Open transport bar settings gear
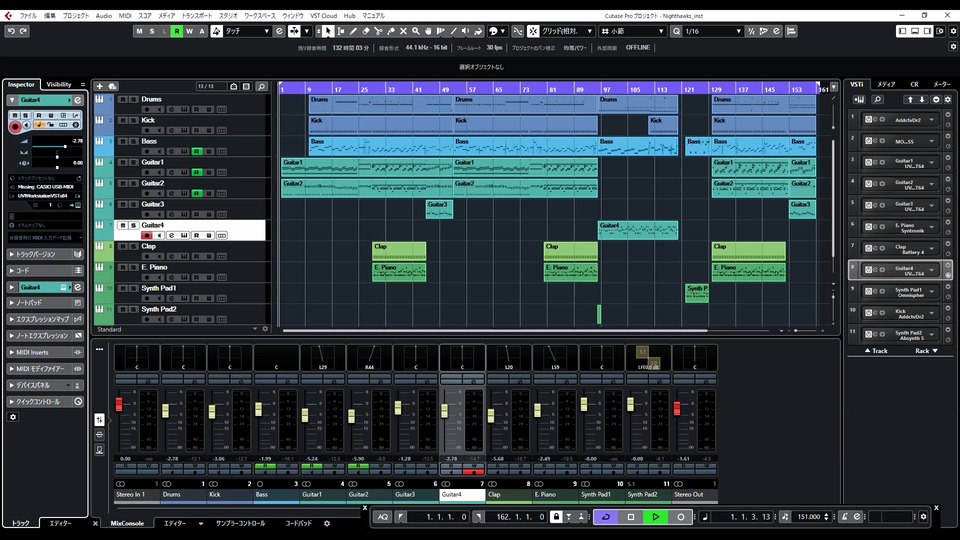 924,517
